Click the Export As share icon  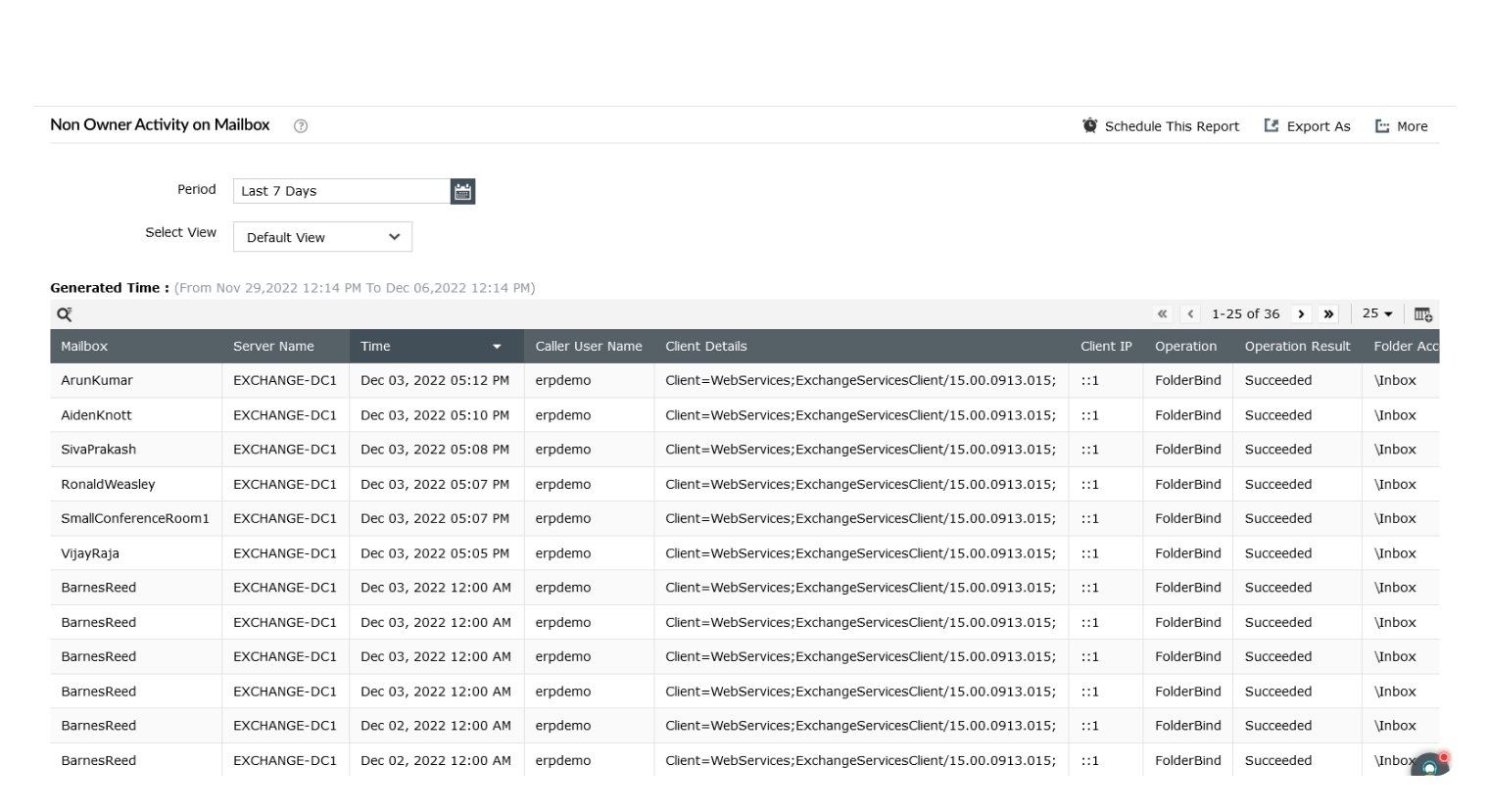coord(1272,125)
